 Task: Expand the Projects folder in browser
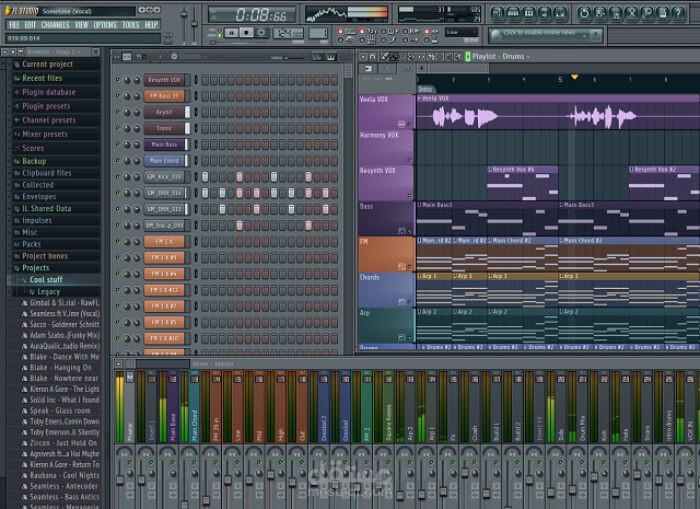pos(36,268)
